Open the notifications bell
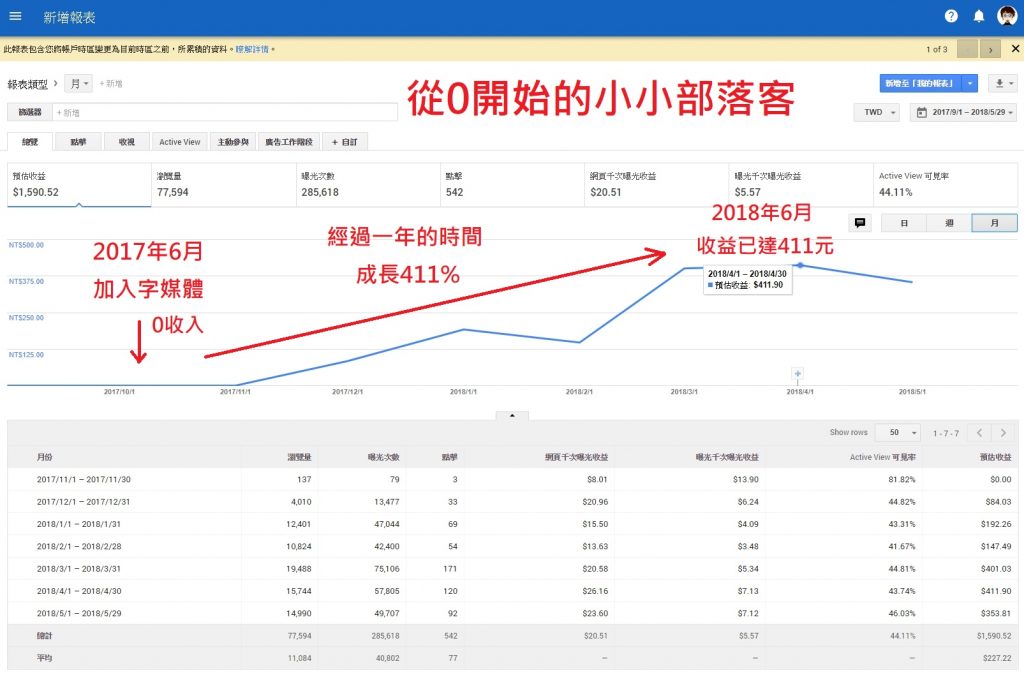The height and width of the screenshot is (673, 1024). click(x=978, y=16)
